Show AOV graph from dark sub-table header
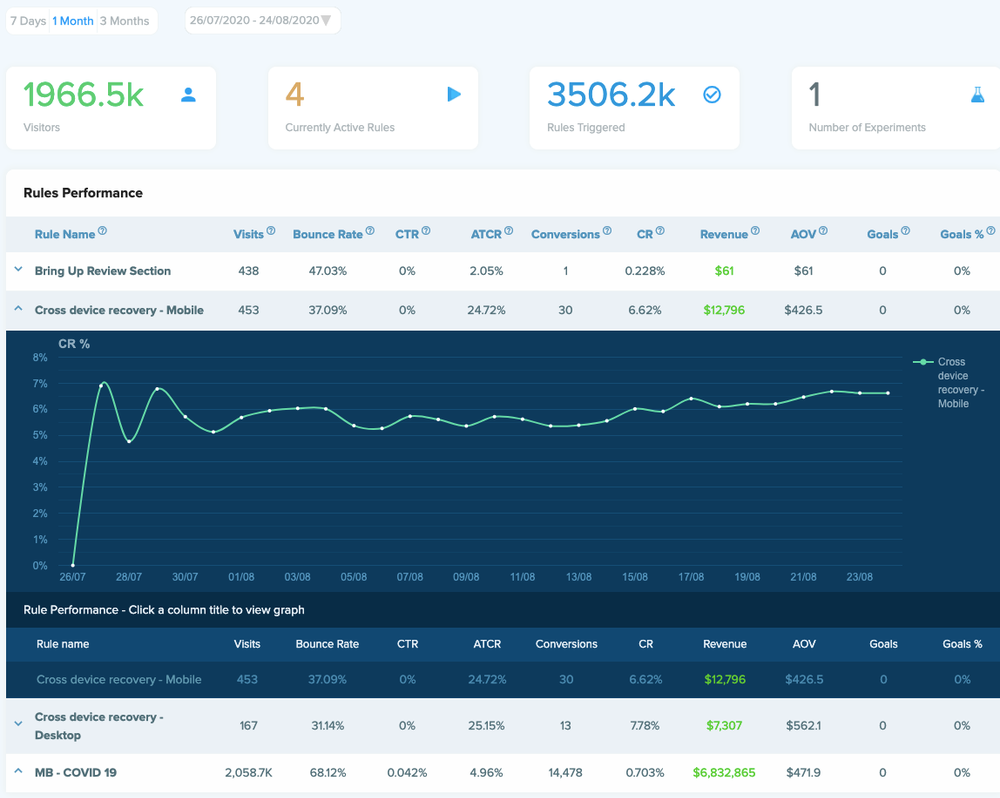The width and height of the screenshot is (1000, 798). click(804, 644)
